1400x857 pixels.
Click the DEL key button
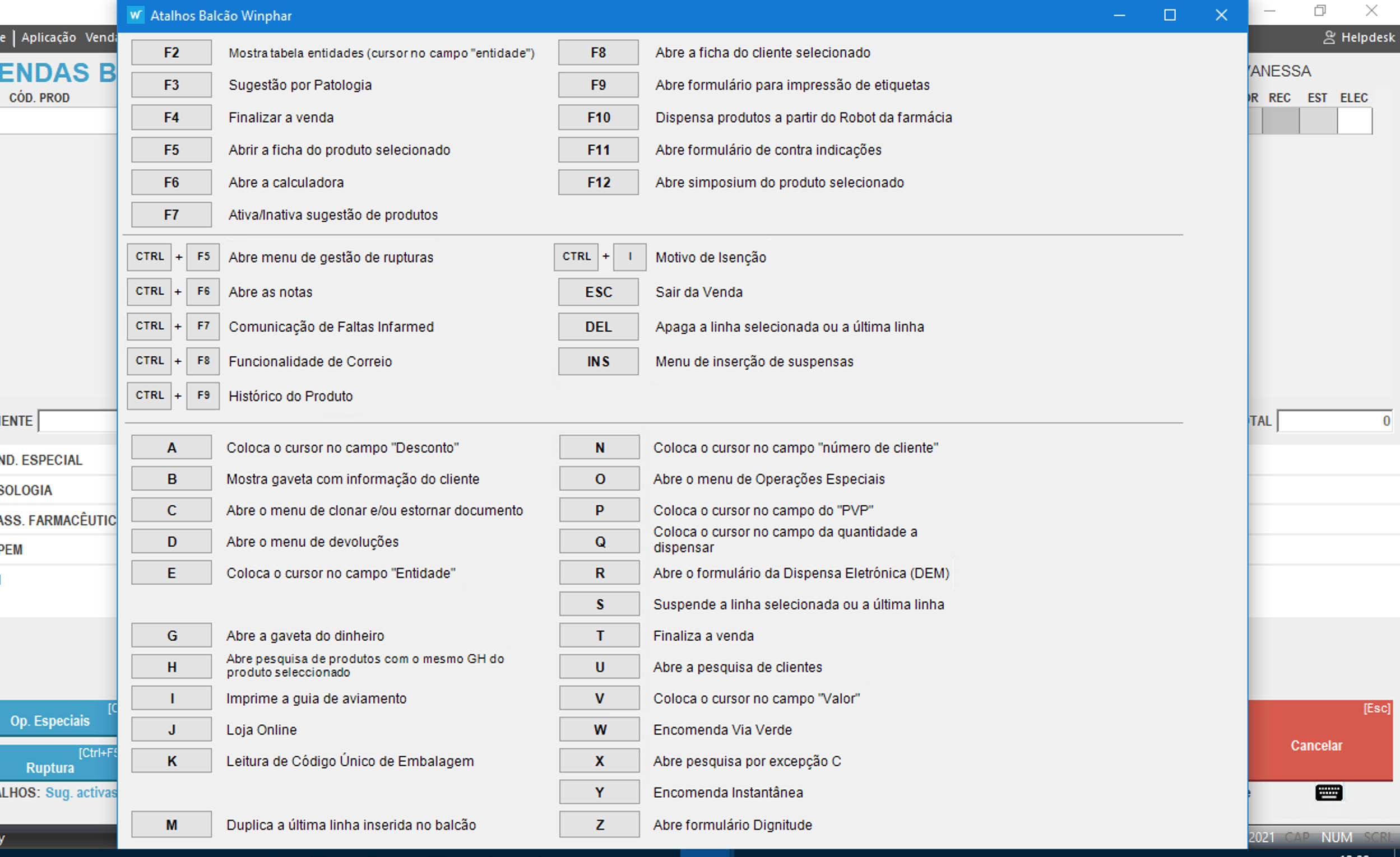(x=599, y=327)
